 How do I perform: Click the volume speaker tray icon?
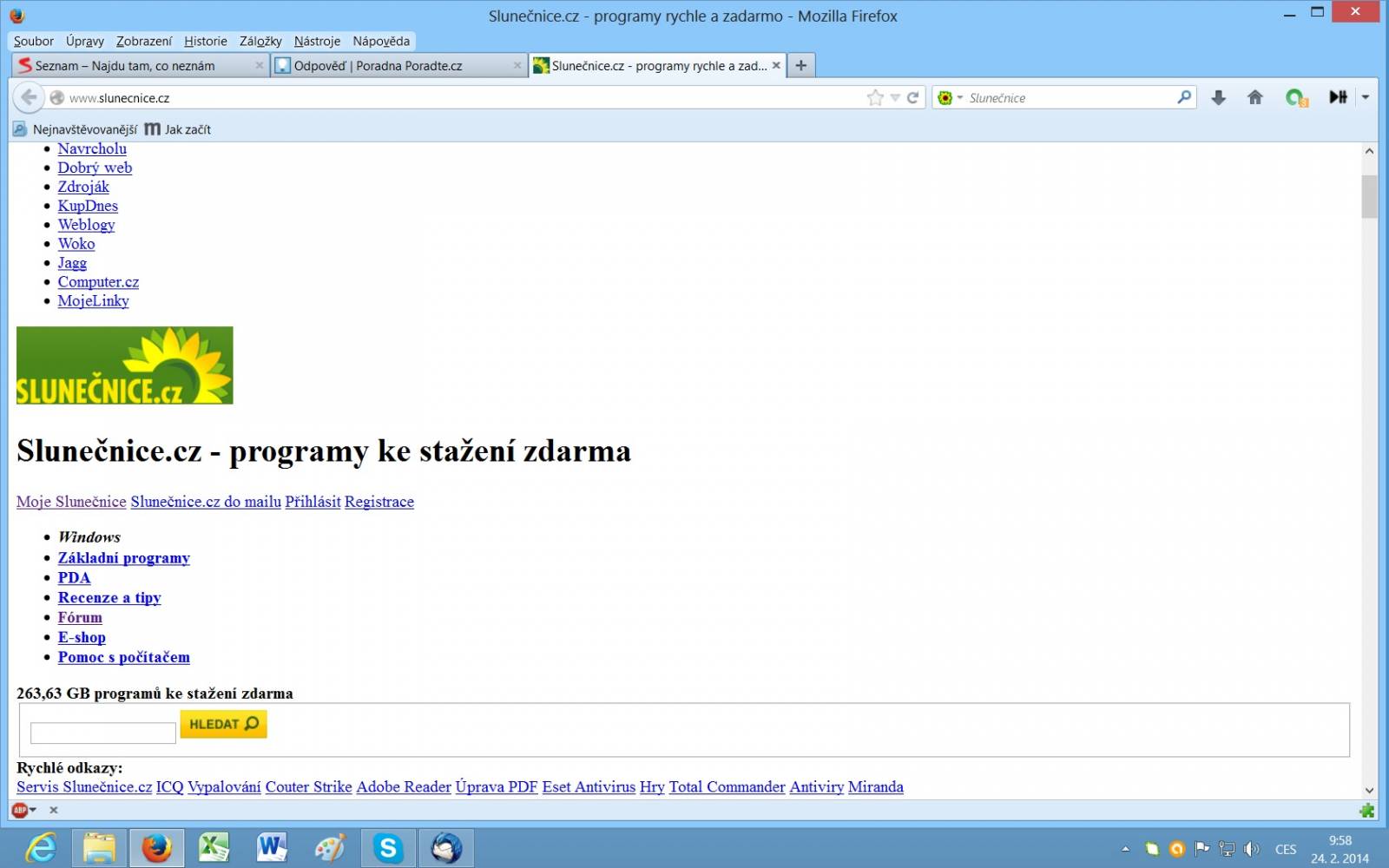pos(1251,849)
